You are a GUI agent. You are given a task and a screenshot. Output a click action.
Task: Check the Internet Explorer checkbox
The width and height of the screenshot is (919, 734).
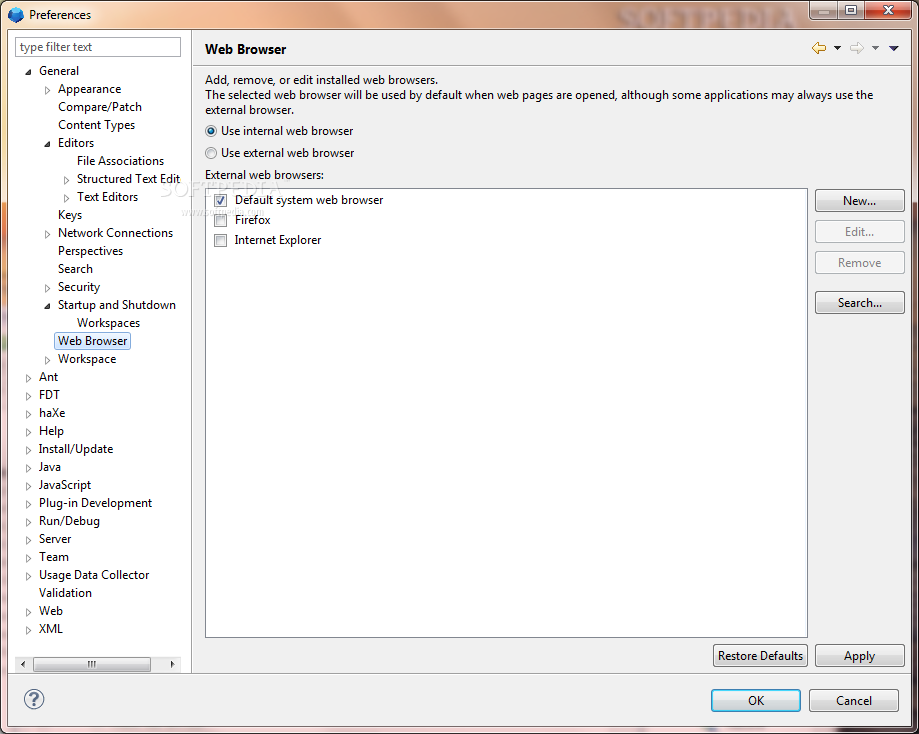(220, 240)
